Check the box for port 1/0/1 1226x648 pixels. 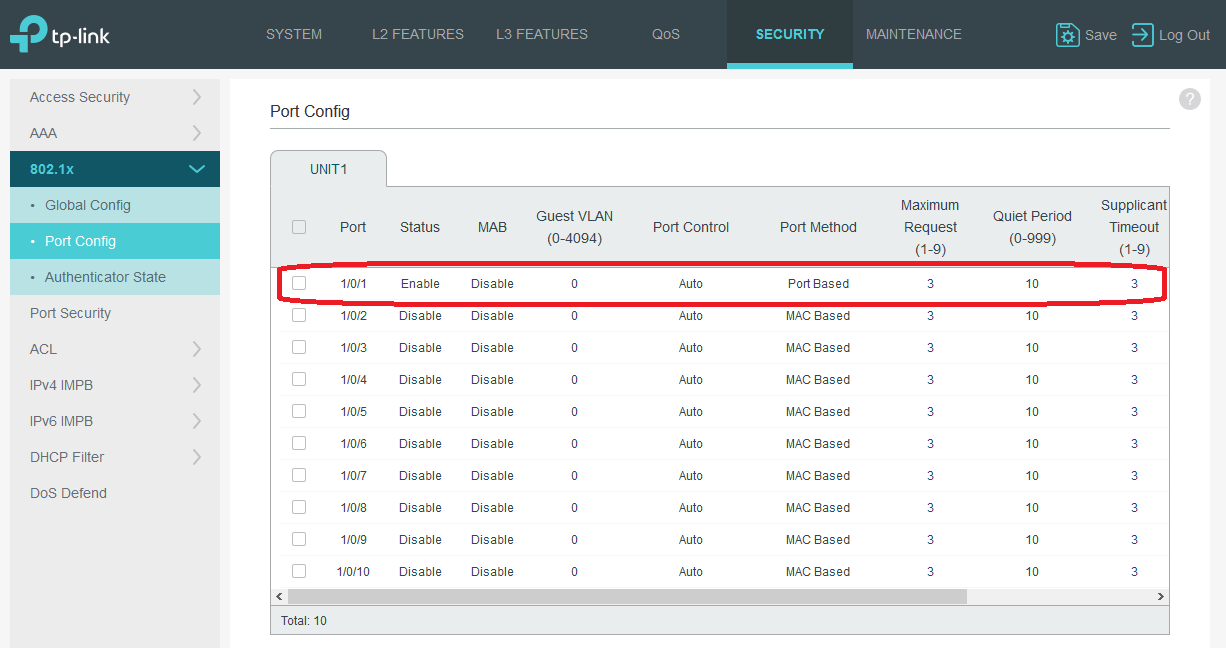(299, 283)
